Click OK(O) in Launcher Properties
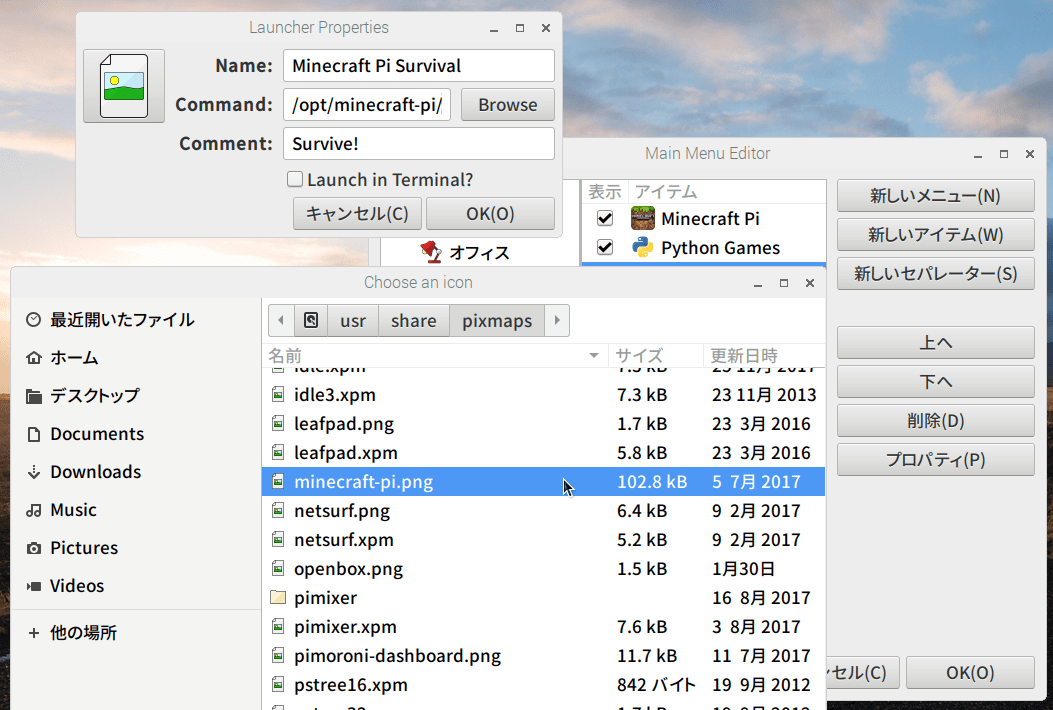Image resolution: width=1053 pixels, height=710 pixels. click(490, 214)
